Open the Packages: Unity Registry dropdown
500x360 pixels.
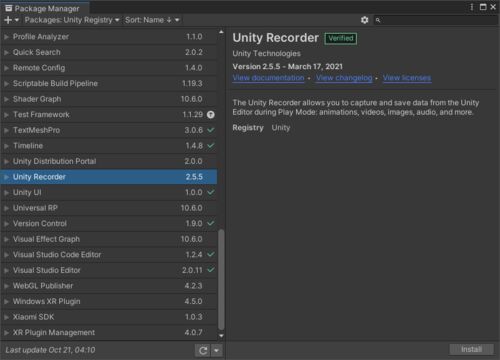(x=72, y=20)
